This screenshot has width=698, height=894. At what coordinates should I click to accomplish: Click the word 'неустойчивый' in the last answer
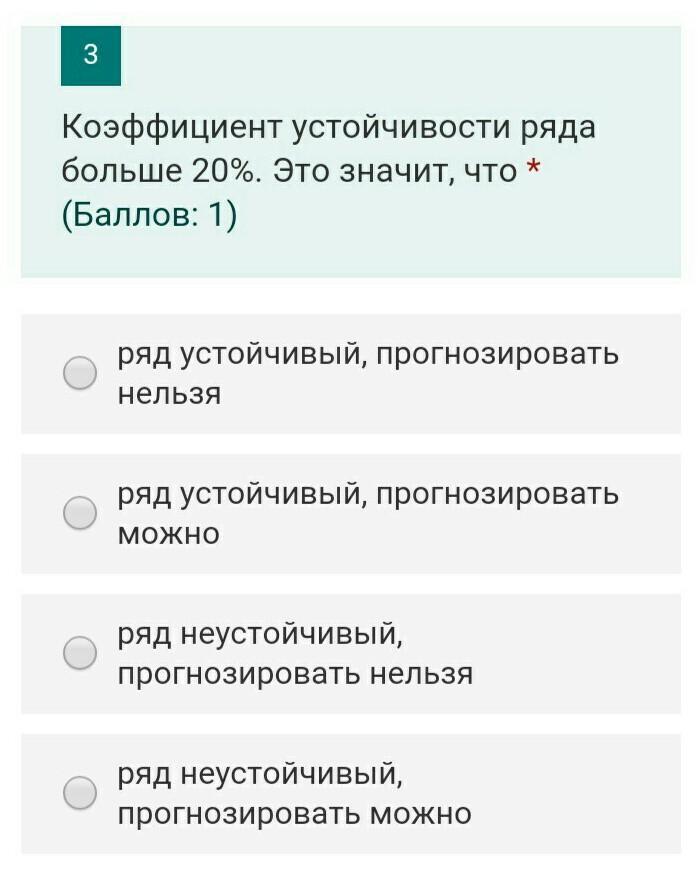[x=292, y=775]
